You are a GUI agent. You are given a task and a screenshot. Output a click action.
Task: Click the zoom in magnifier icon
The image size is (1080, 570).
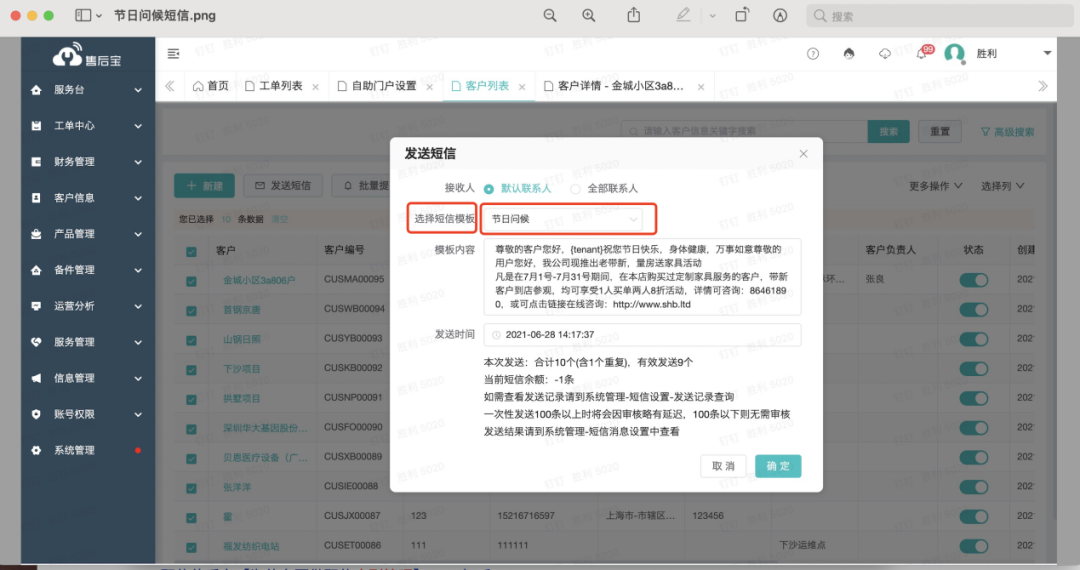point(589,16)
